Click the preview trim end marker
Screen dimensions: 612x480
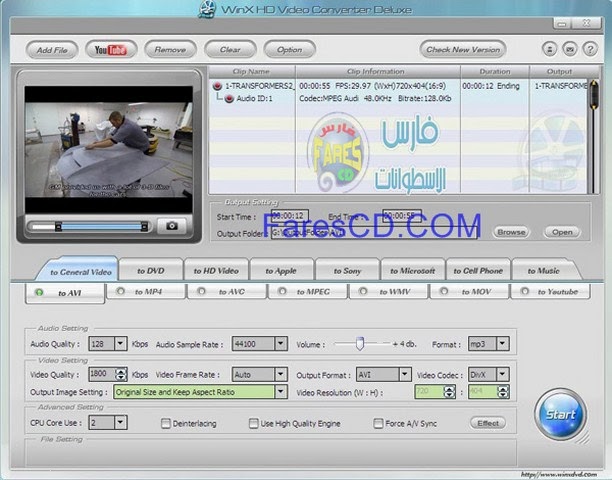(144, 226)
